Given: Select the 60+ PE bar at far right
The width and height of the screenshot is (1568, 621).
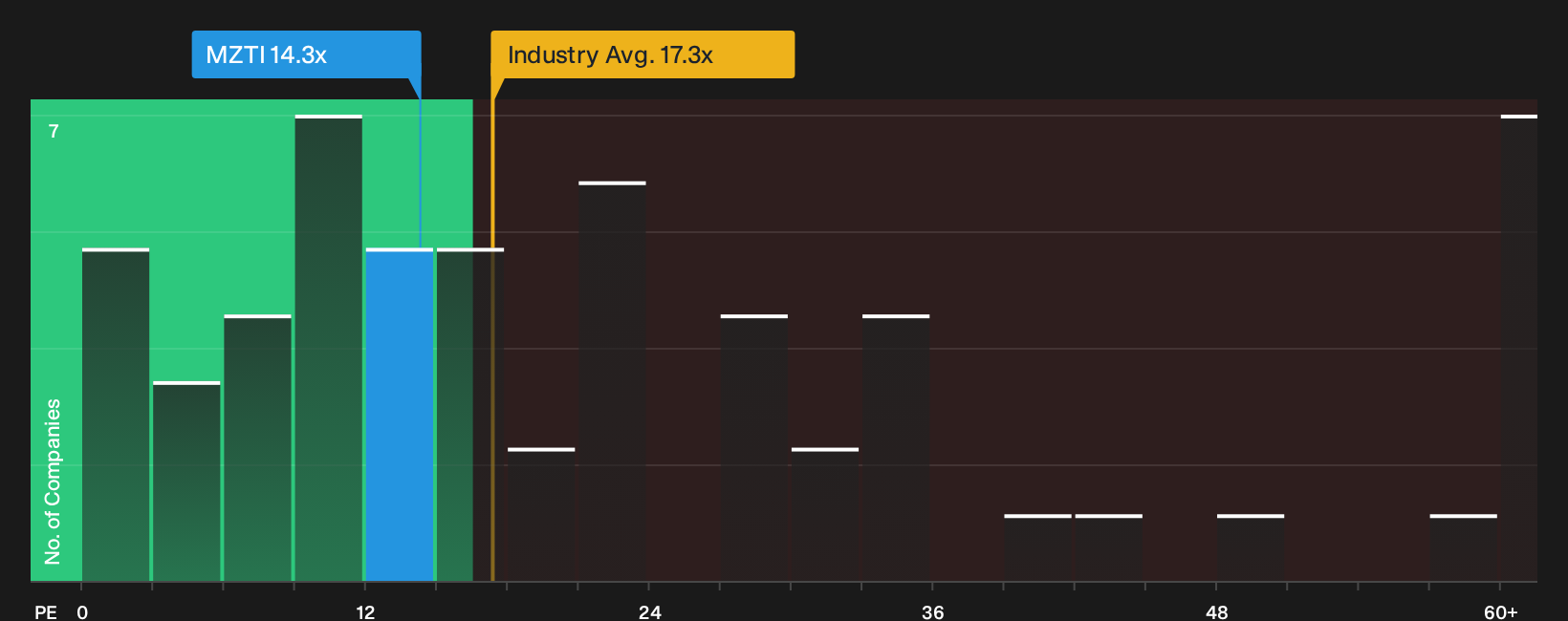Looking at the screenshot, I should (1519, 348).
